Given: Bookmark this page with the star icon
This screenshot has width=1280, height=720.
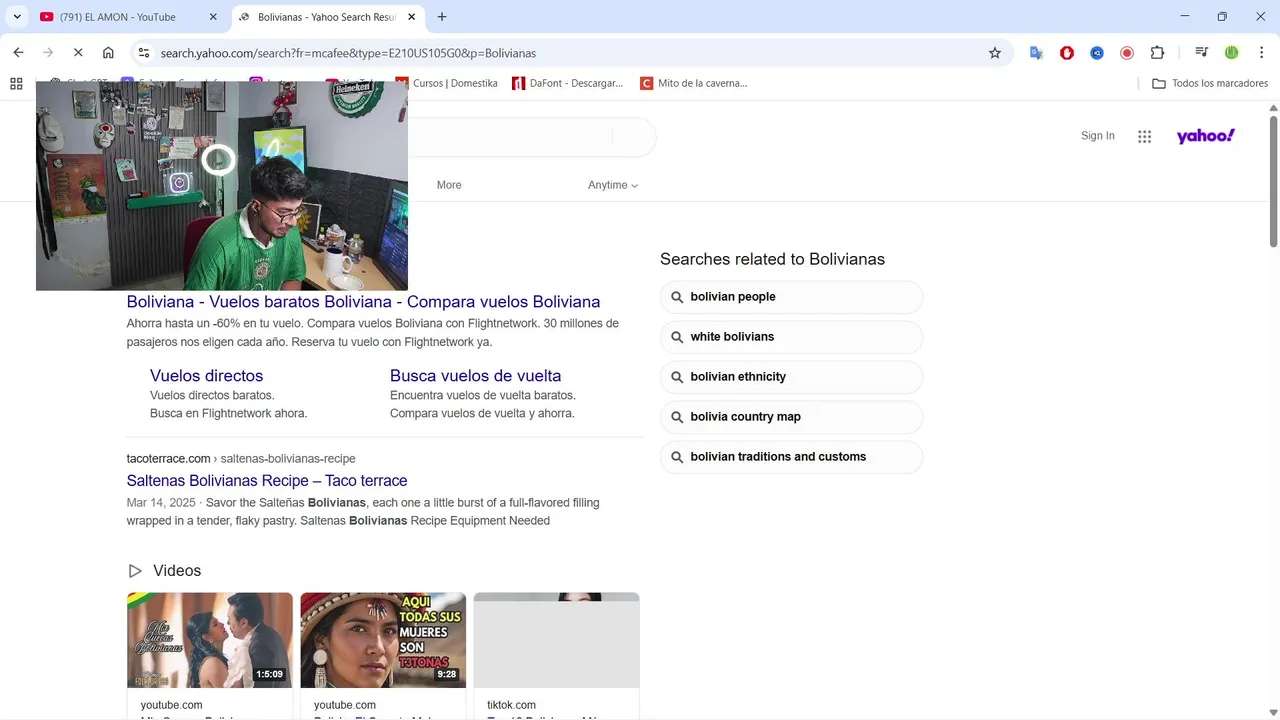Looking at the screenshot, I should [995, 53].
